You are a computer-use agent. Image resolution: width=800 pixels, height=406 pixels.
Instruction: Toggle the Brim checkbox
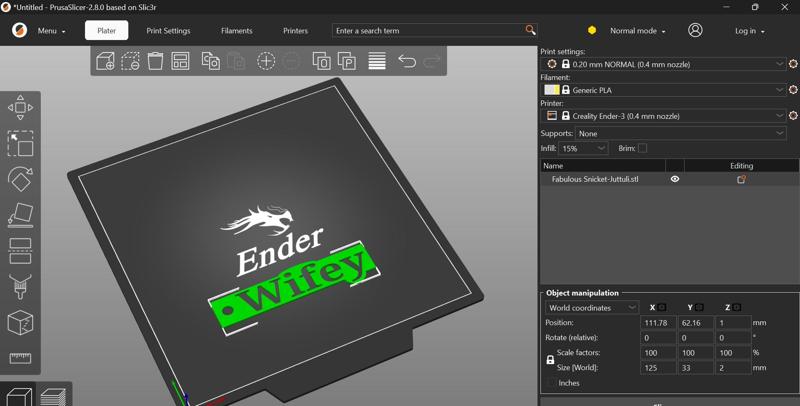642,148
